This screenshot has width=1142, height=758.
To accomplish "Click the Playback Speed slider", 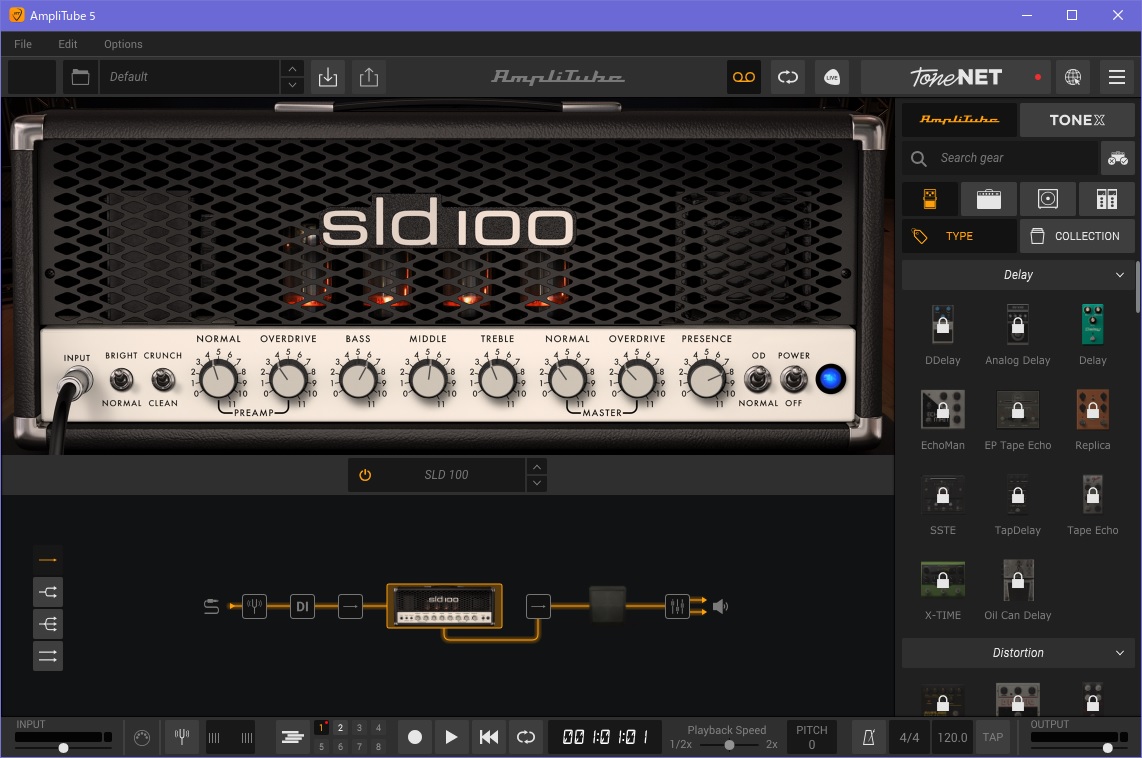I will tap(729, 744).
